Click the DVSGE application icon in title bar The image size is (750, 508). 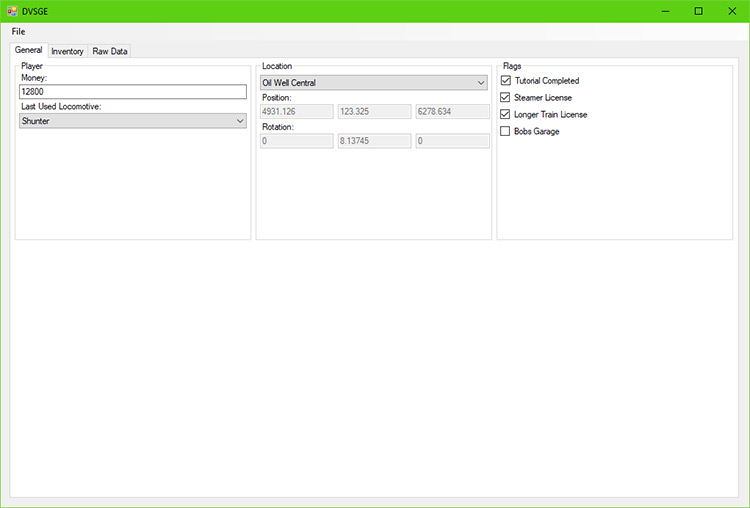point(12,11)
